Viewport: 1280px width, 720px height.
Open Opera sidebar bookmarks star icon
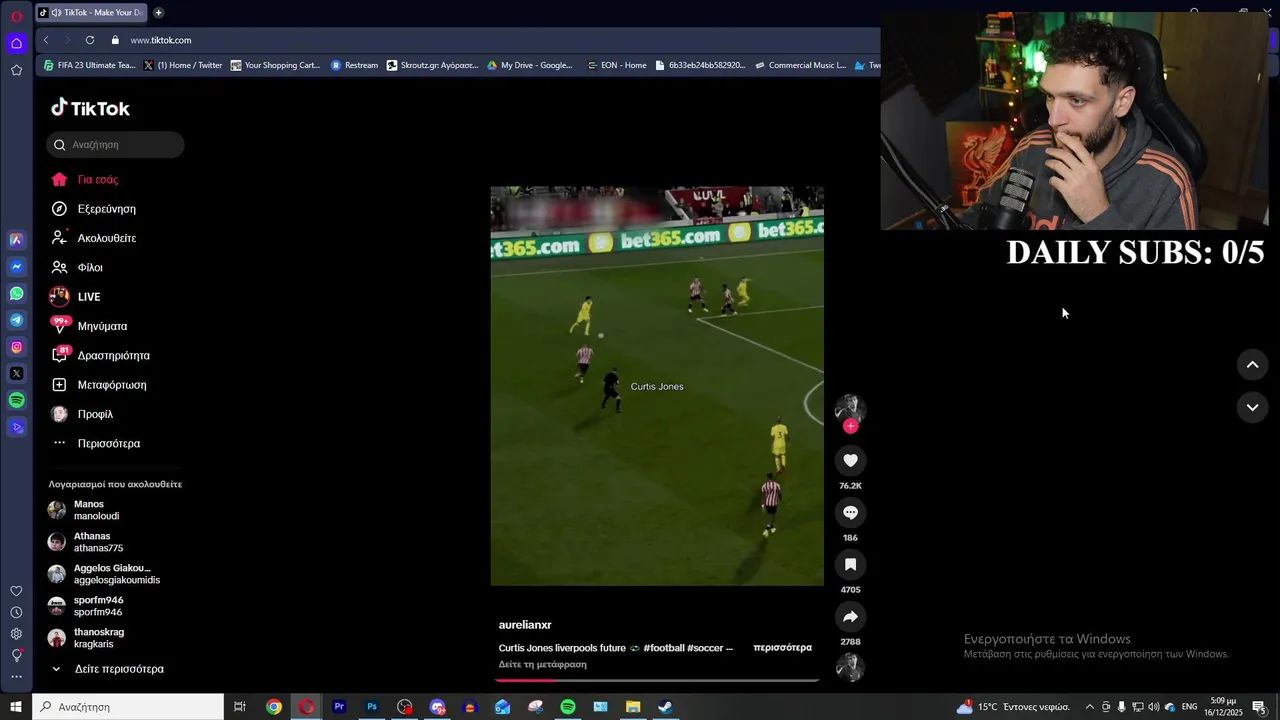16,70
